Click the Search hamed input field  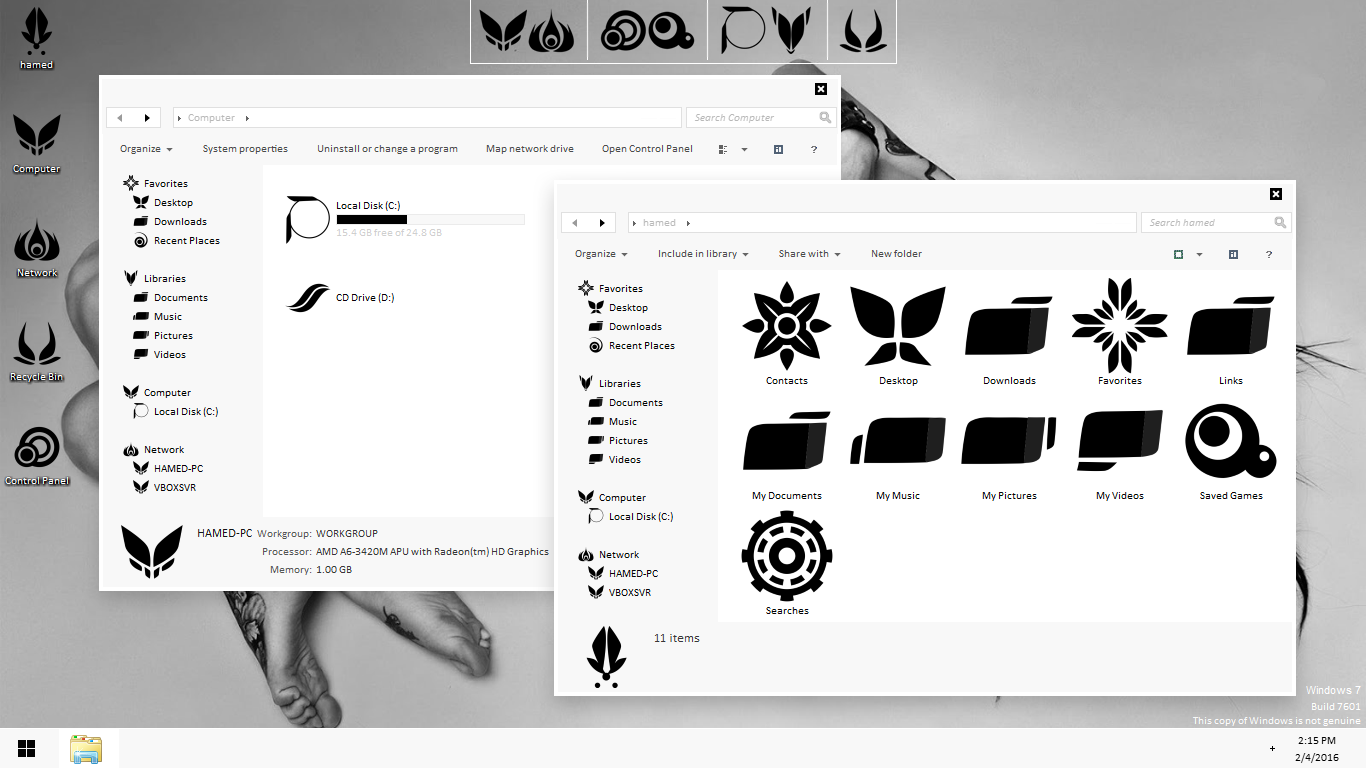click(x=1205, y=223)
